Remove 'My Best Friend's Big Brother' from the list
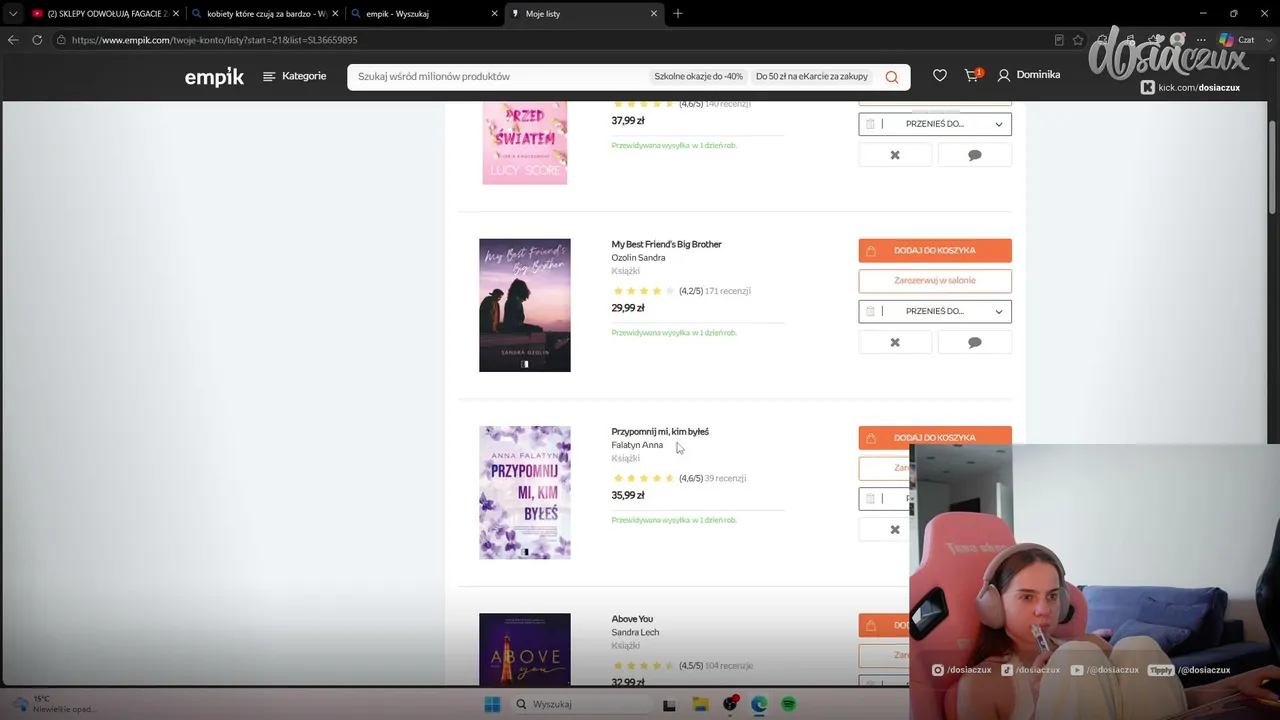This screenshot has width=1280, height=720. [895, 342]
